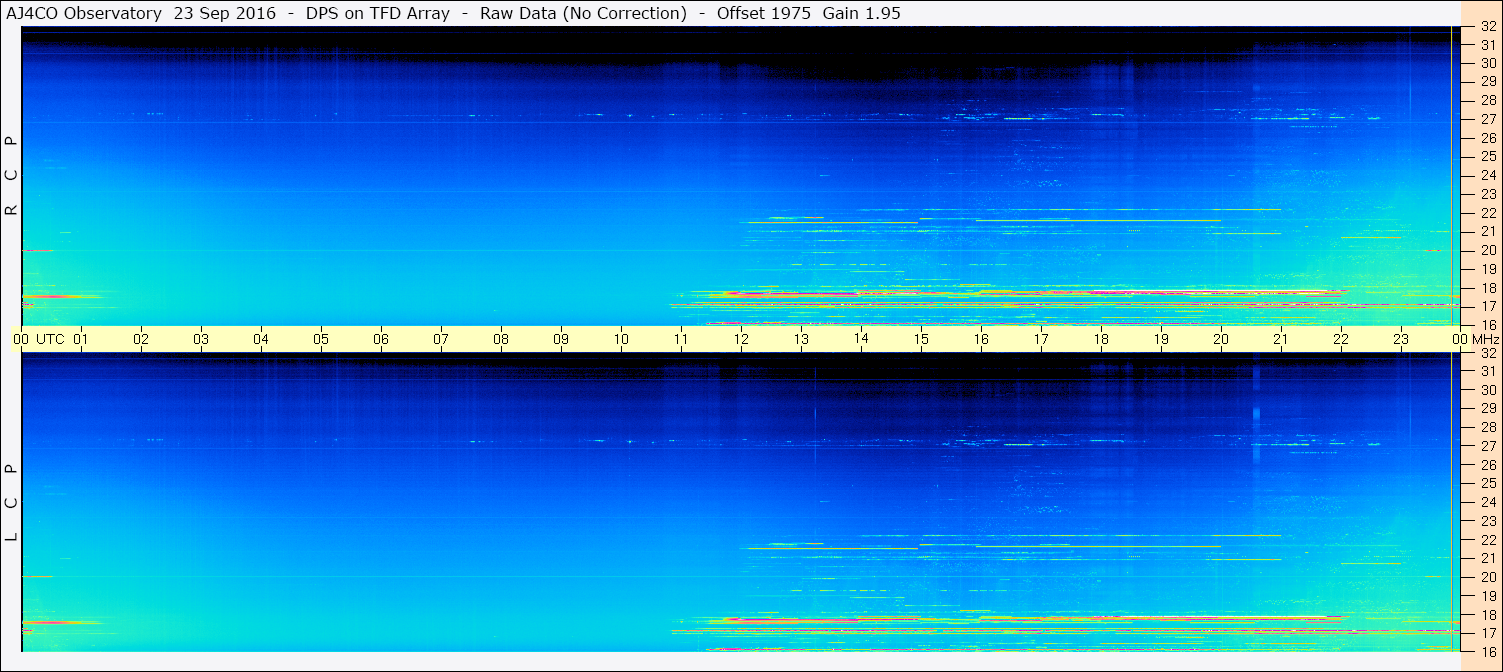Viewport: 1503px width, 672px height.
Task: Click 30 MHz label on RCP scale
Action: click(x=1488, y=63)
